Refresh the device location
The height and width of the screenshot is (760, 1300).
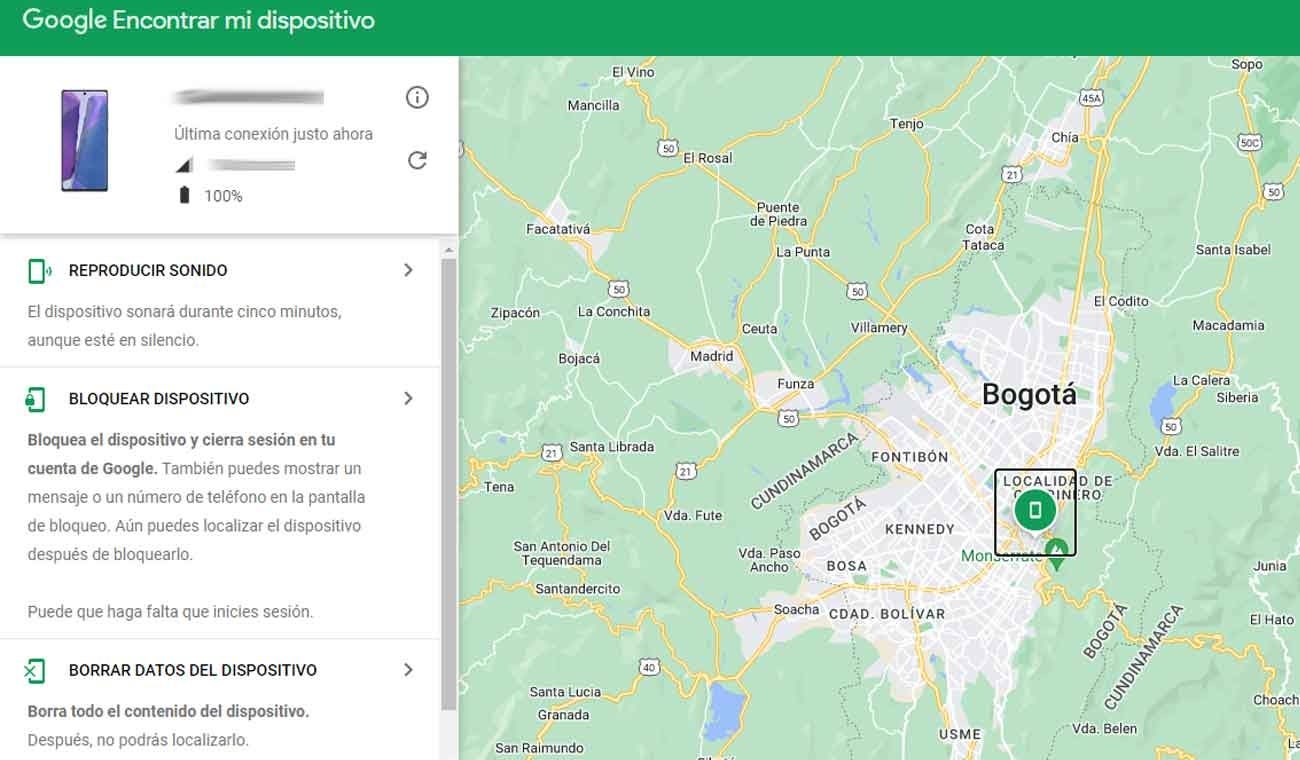pyautogui.click(x=417, y=160)
